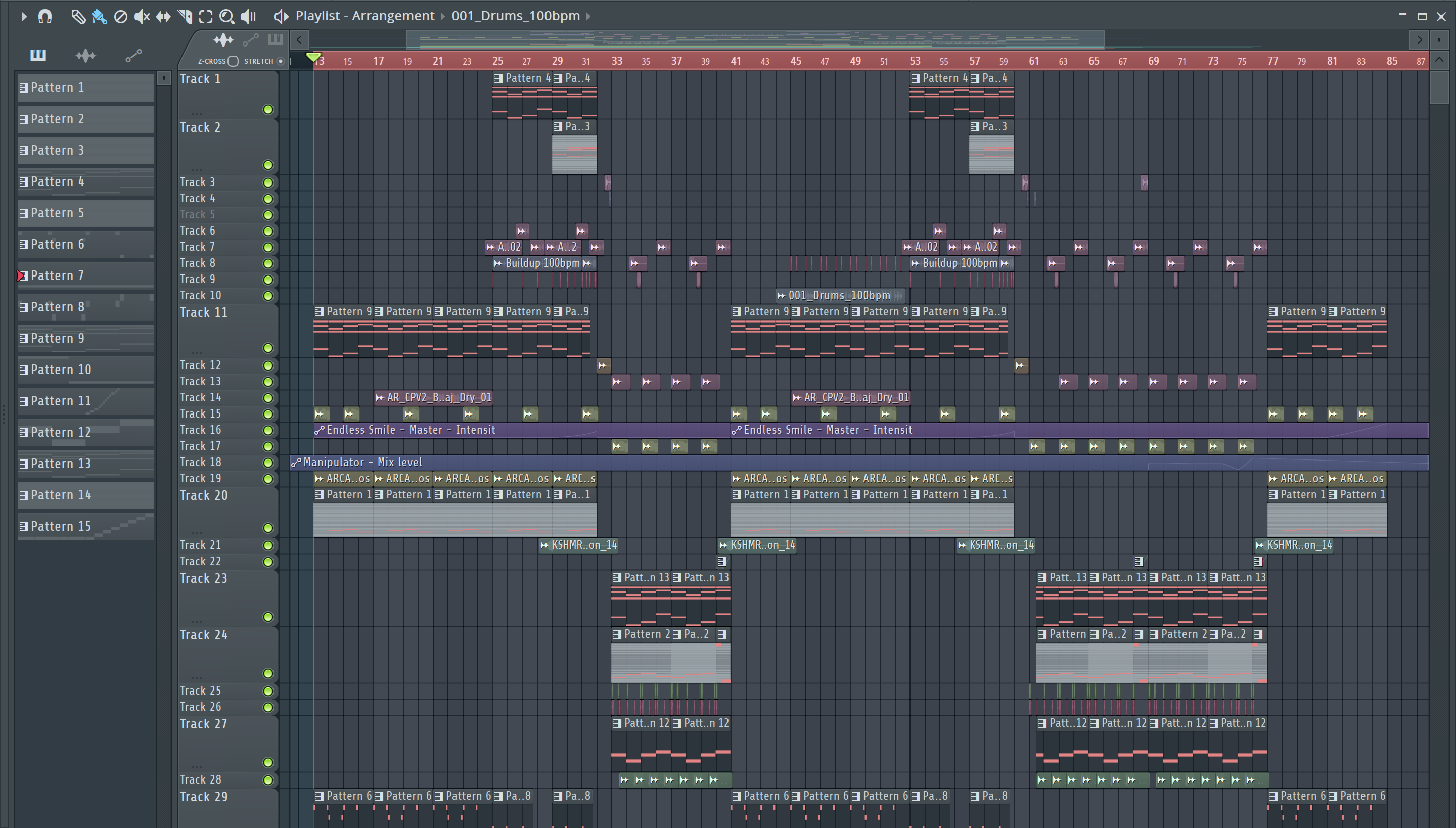Click the vertical scrollbar thumb
1456x828 pixels.
coord(1439,86)
